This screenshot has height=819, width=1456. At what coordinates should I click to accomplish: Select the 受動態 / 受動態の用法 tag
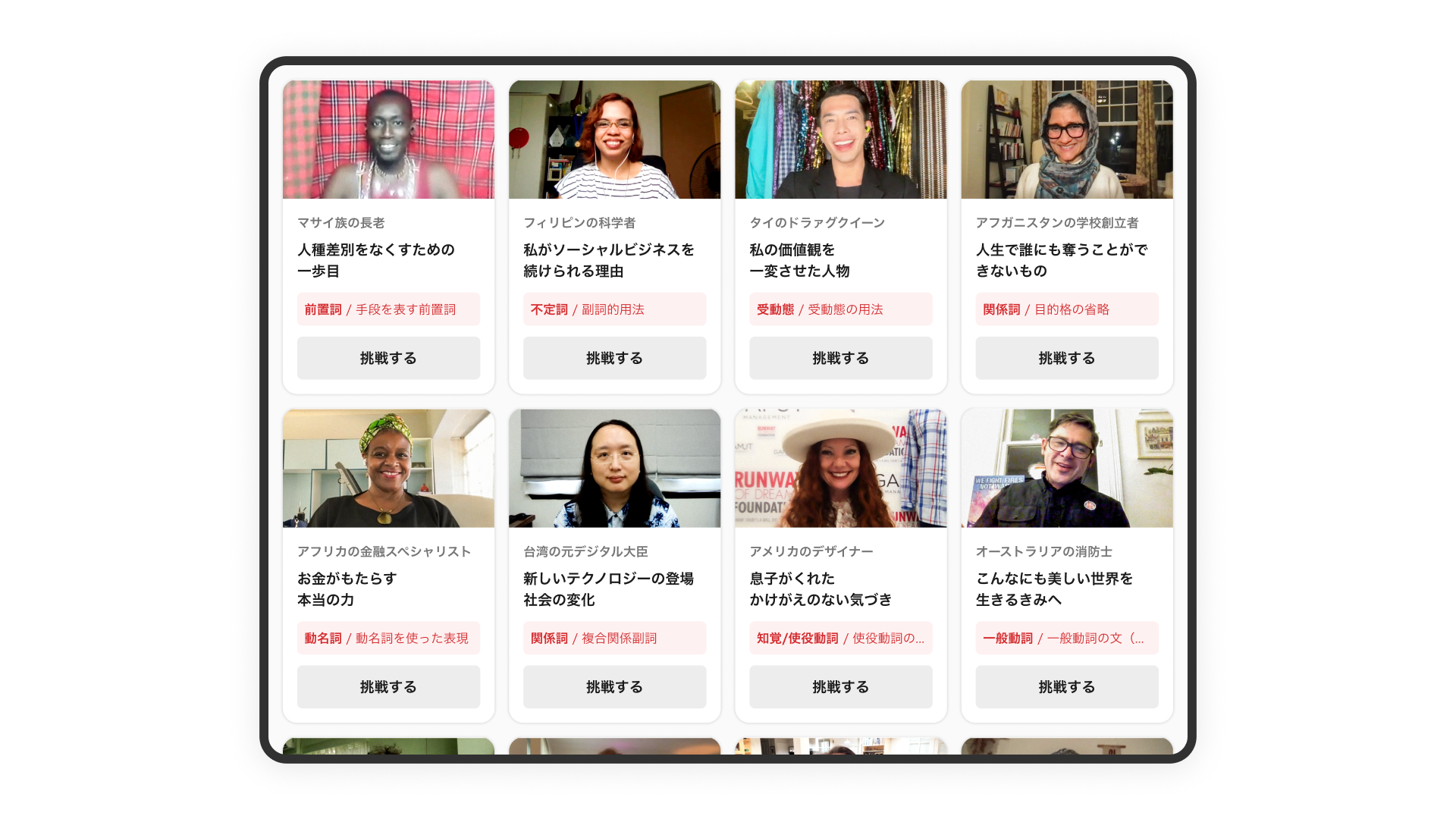click(x=840, y=309)
